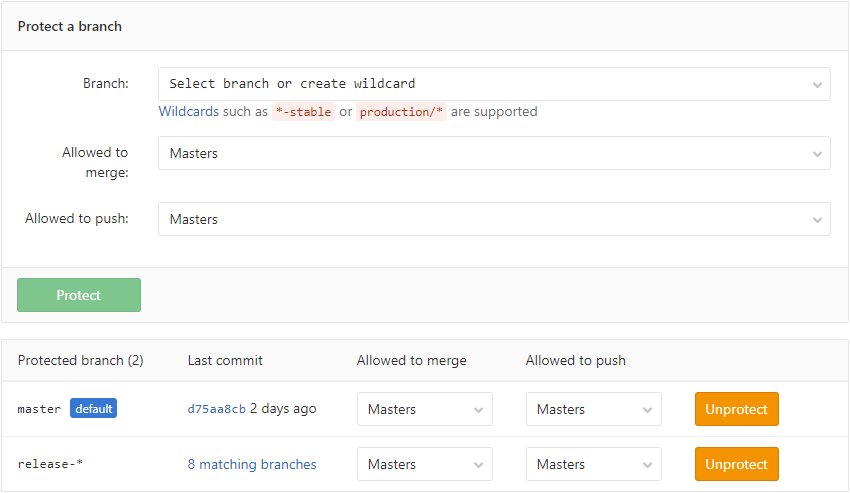Viewport: 850px width, 493px height.
Task: Click the release-* wildcard branch name
Action: pyautogui.click(x=50, y=464)
